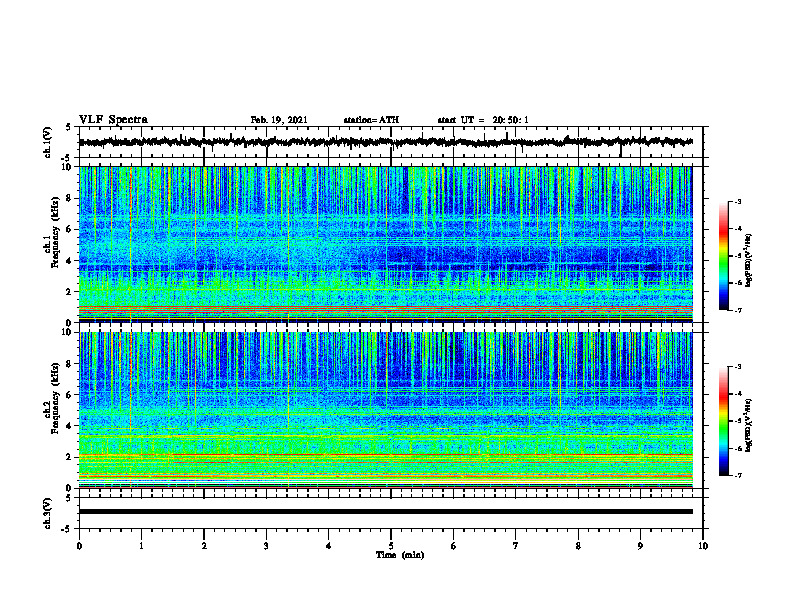
Task: Click time axis tick label "2"
Action: point(204,546)
